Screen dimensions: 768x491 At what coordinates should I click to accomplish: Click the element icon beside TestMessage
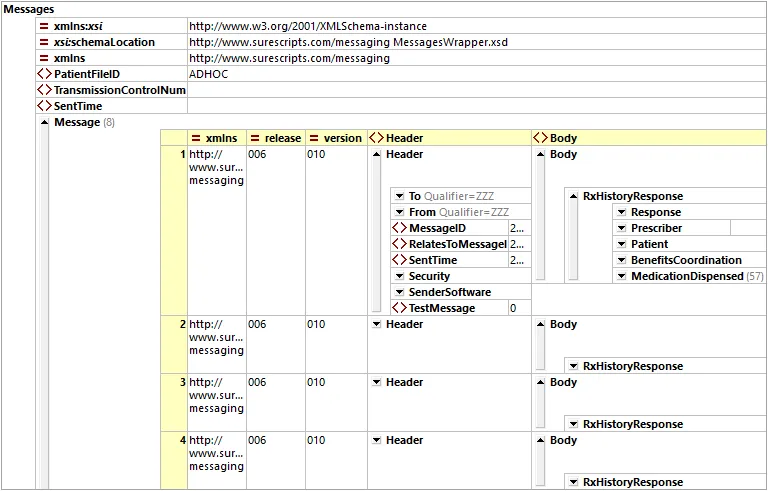coord(399,308)
